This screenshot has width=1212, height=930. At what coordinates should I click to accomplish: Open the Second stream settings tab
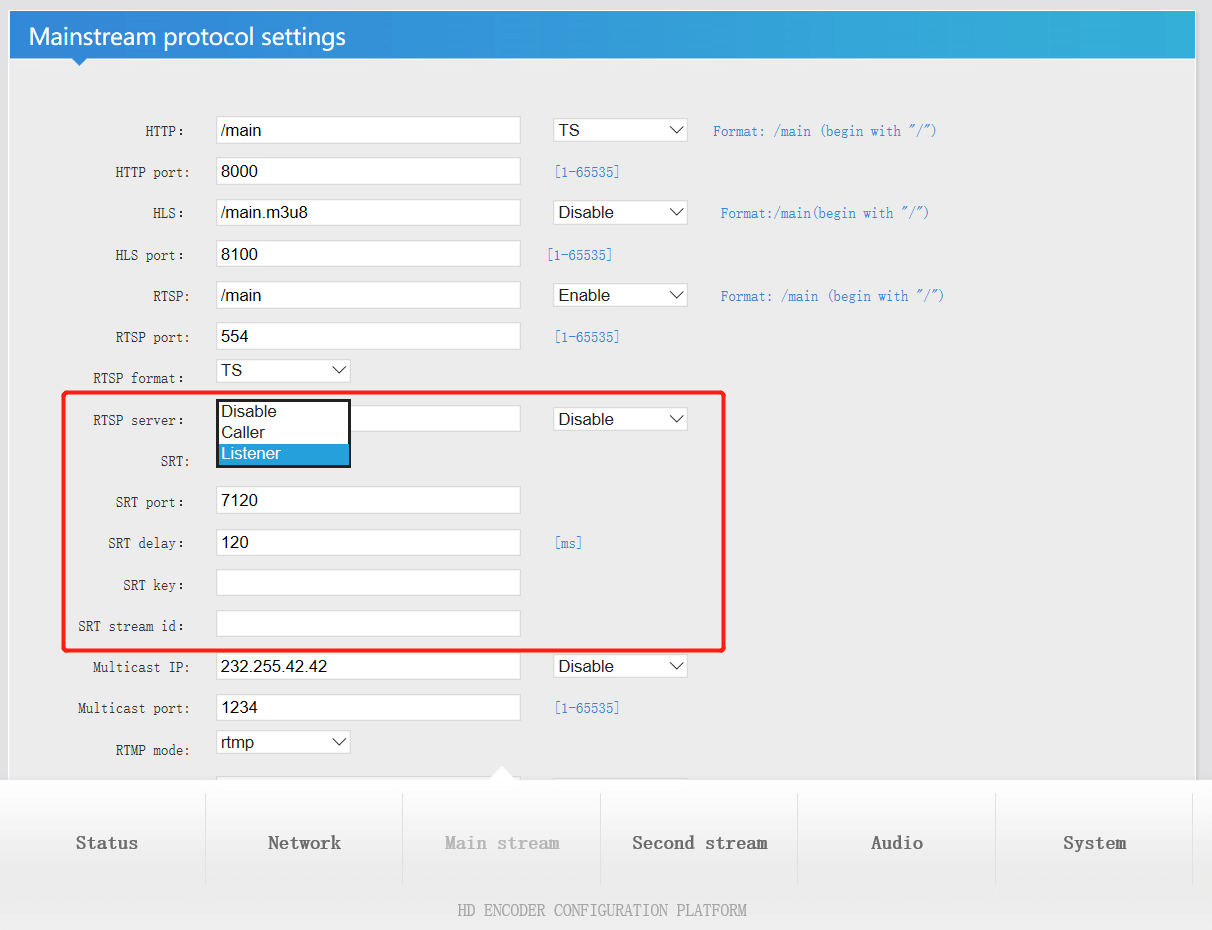[x=699, y=843]
